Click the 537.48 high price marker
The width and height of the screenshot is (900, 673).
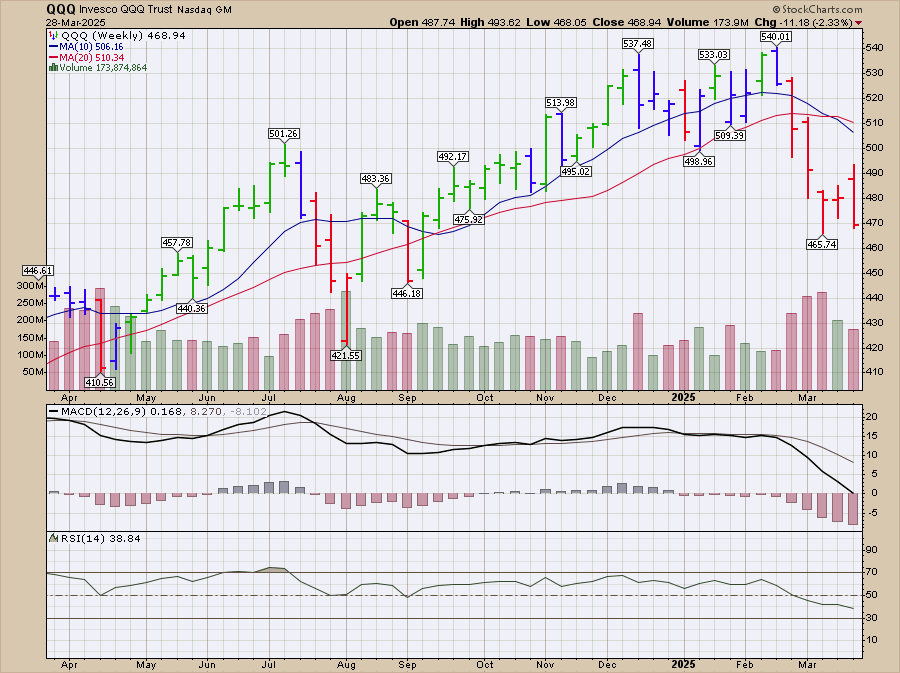637,44
